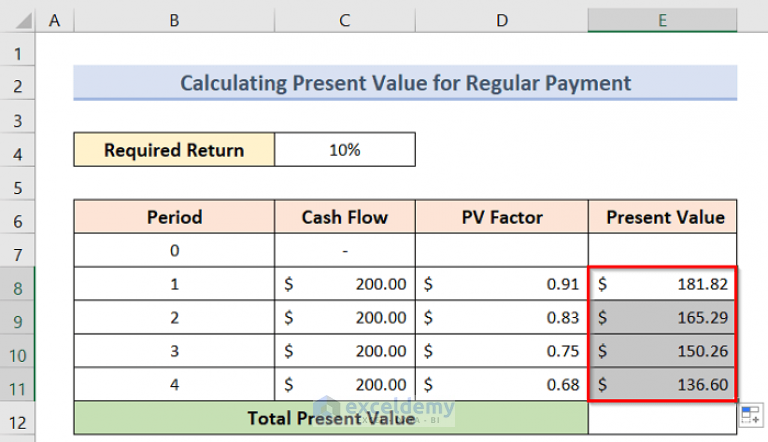Select the 10% required return cell
This screenshot has height=442, width=768.
coord(345,149)
